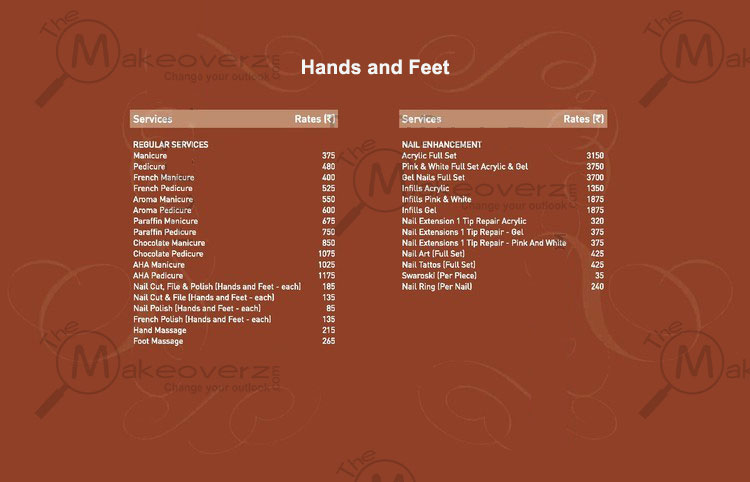Choose the Chocolate Manicure service
Screen dimensions: 750x482
pos(169,243)
